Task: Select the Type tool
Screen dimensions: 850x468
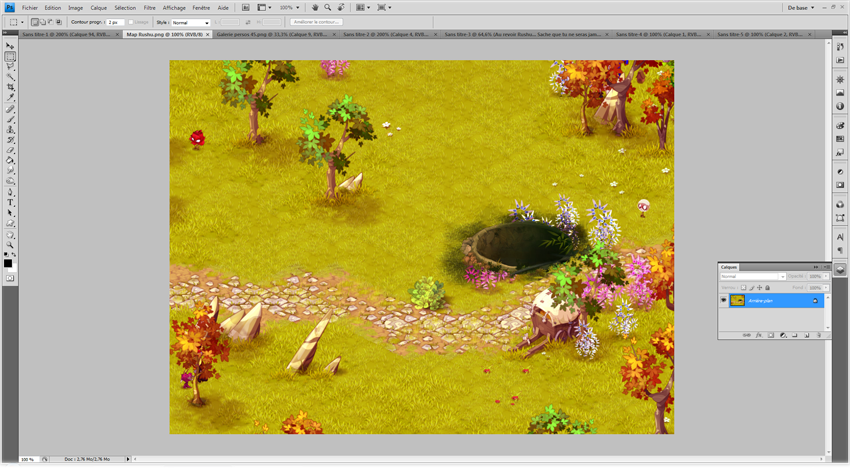Action: point(10,203)
